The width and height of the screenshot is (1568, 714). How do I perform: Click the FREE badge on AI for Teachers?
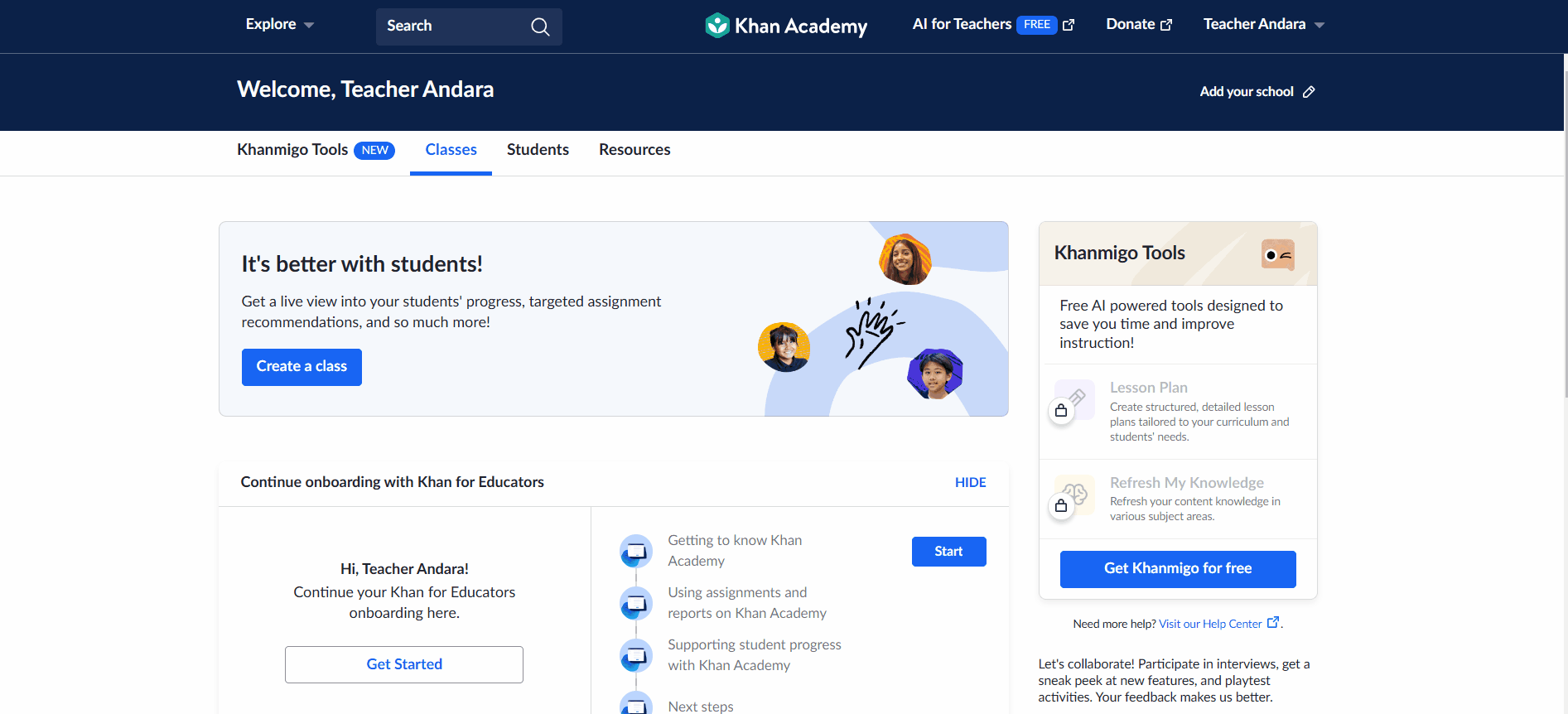pos(1037,25)
